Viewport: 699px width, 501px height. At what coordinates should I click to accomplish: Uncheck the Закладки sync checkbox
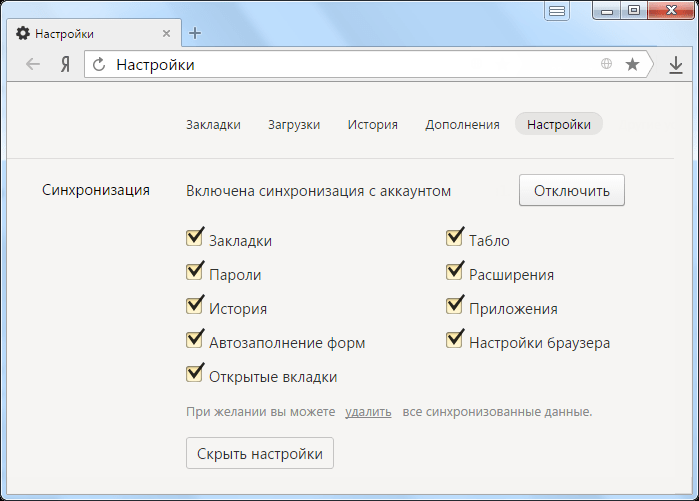click(x=194, y=238)
